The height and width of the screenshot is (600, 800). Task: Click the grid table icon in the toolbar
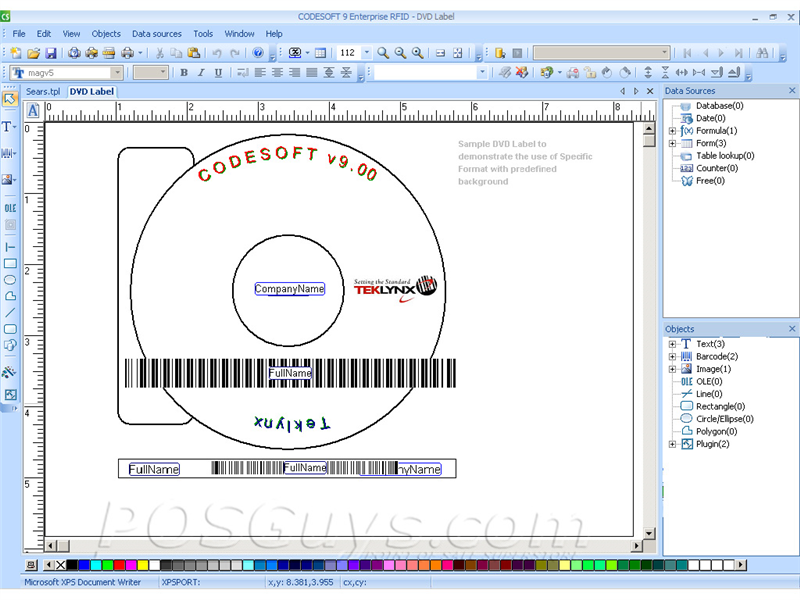[x=320, y=53]
